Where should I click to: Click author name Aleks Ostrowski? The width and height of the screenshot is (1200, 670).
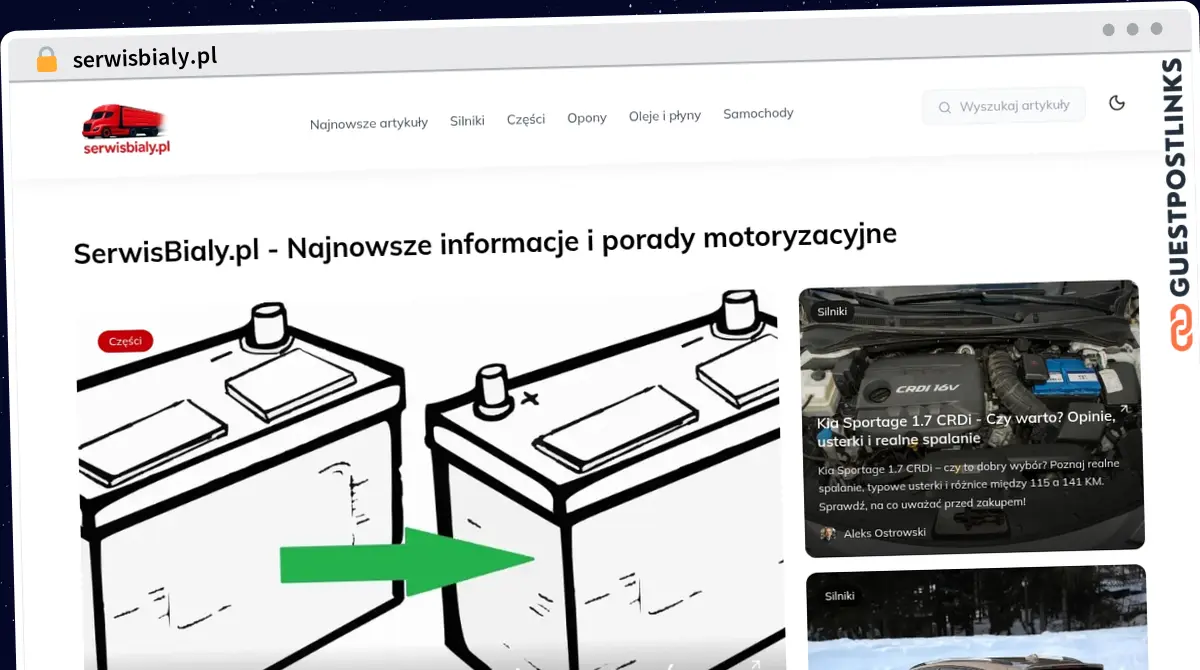tap(884, 533)
